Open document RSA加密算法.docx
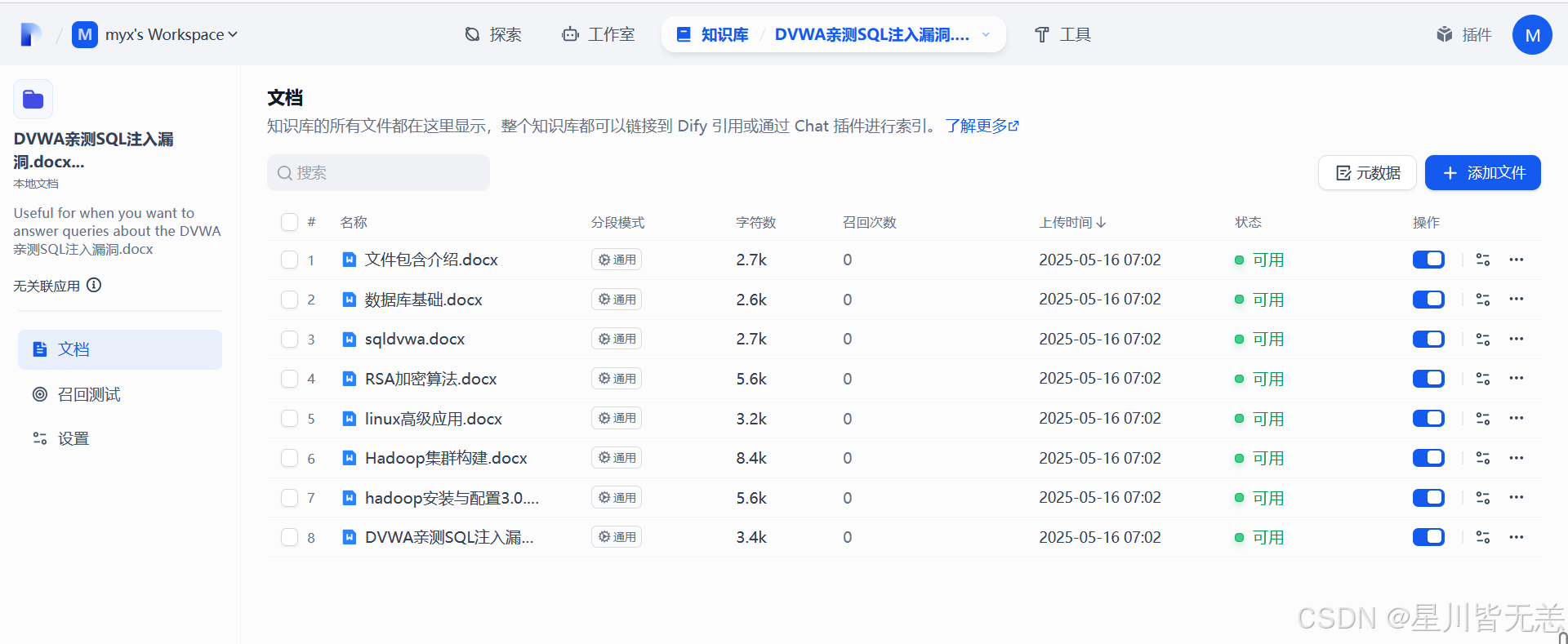 coord(430,379)
